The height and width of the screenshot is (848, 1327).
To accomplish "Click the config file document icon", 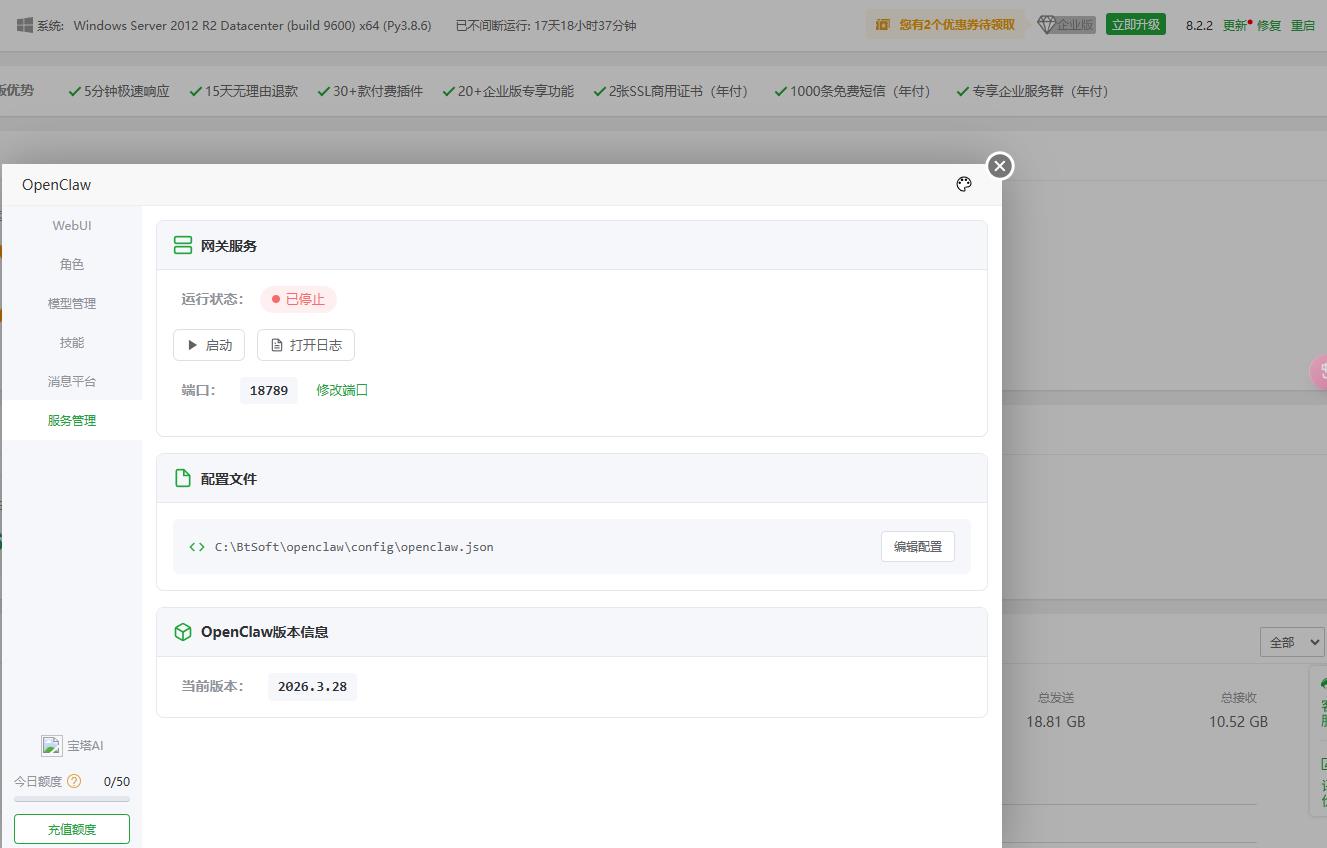I will pos(182,478).
